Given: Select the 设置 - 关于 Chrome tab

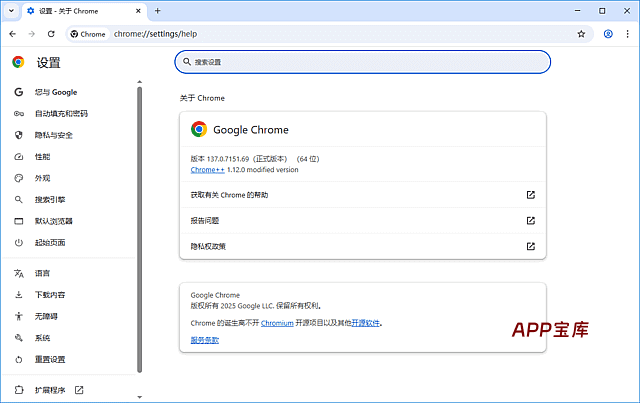Looking at the screenshot, I should point(84,11).
